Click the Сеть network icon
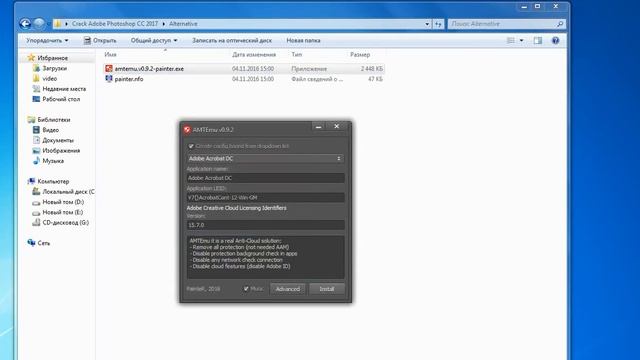The width and height of the screenshot is (640, 360). [x=31, y=243]
